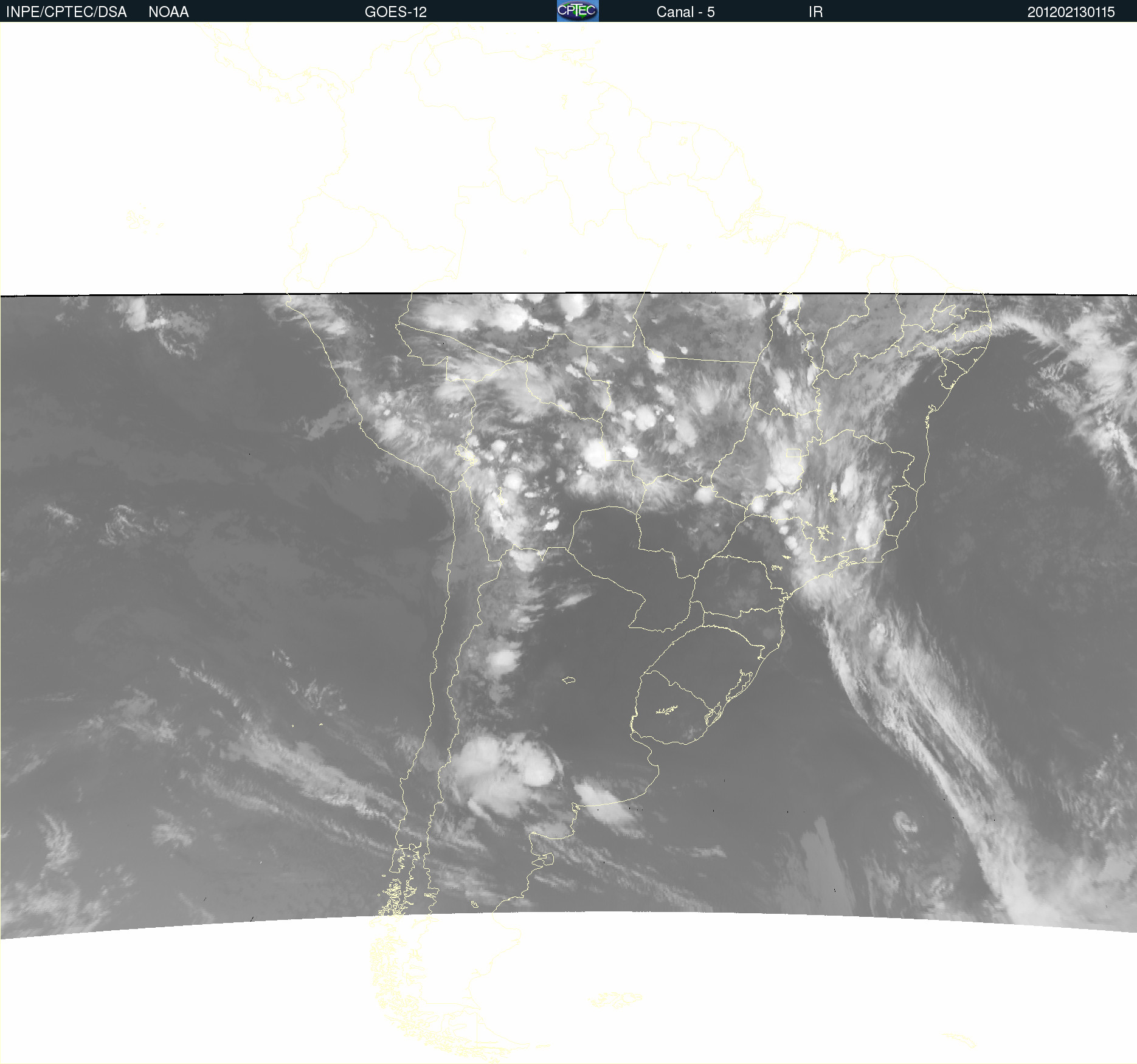
Task: Click the NOAA label in the header
Action: pos(168,12)
